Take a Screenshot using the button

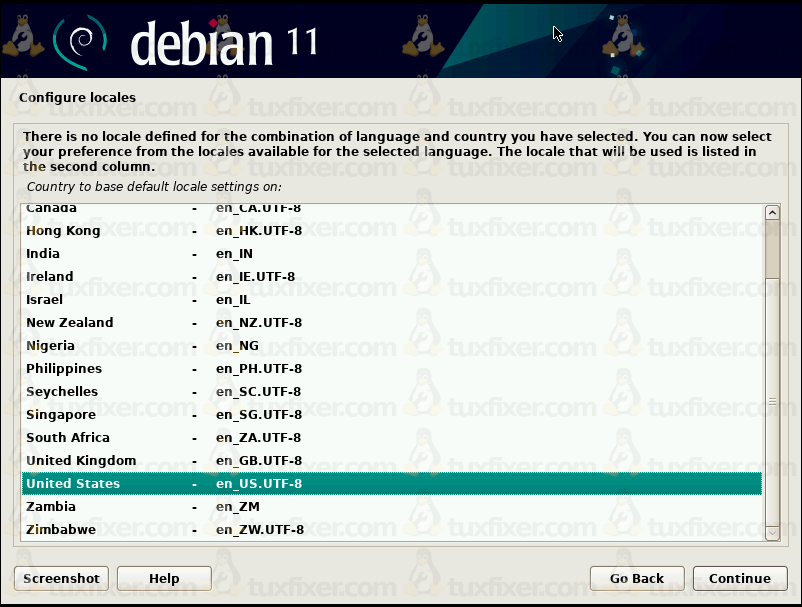point(61,578)
